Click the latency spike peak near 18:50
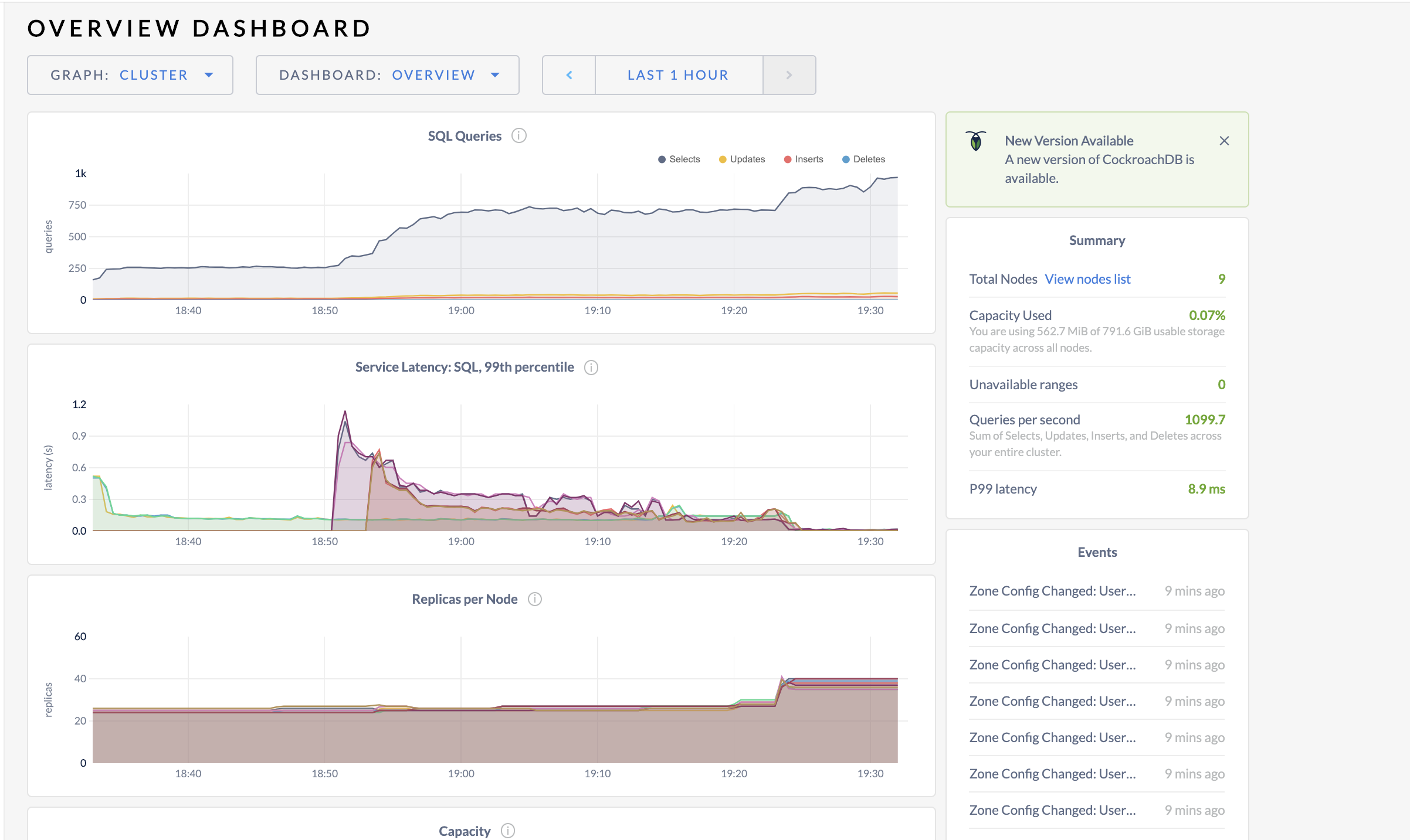This screenshot has height=840, width=1410. coord(345,412)
